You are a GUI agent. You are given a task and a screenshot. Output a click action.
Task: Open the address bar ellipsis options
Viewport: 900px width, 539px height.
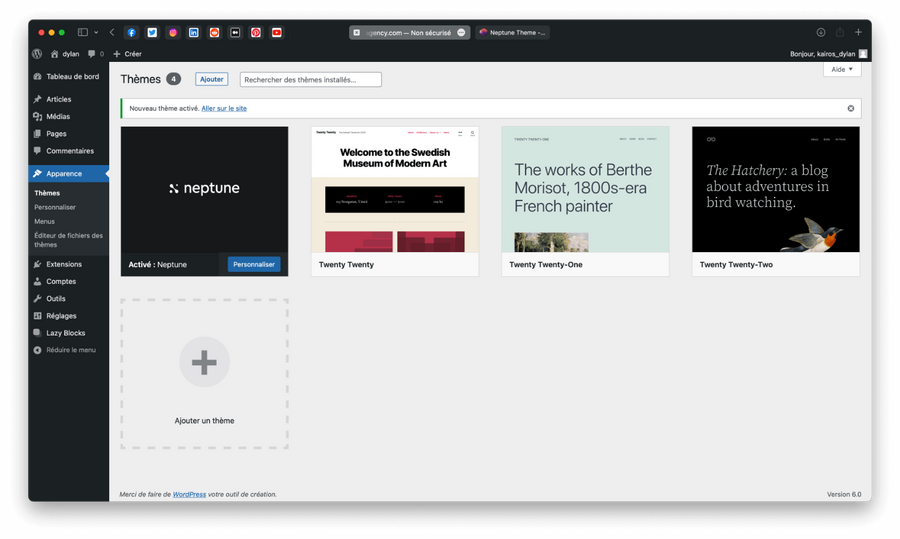click(461, 33)
